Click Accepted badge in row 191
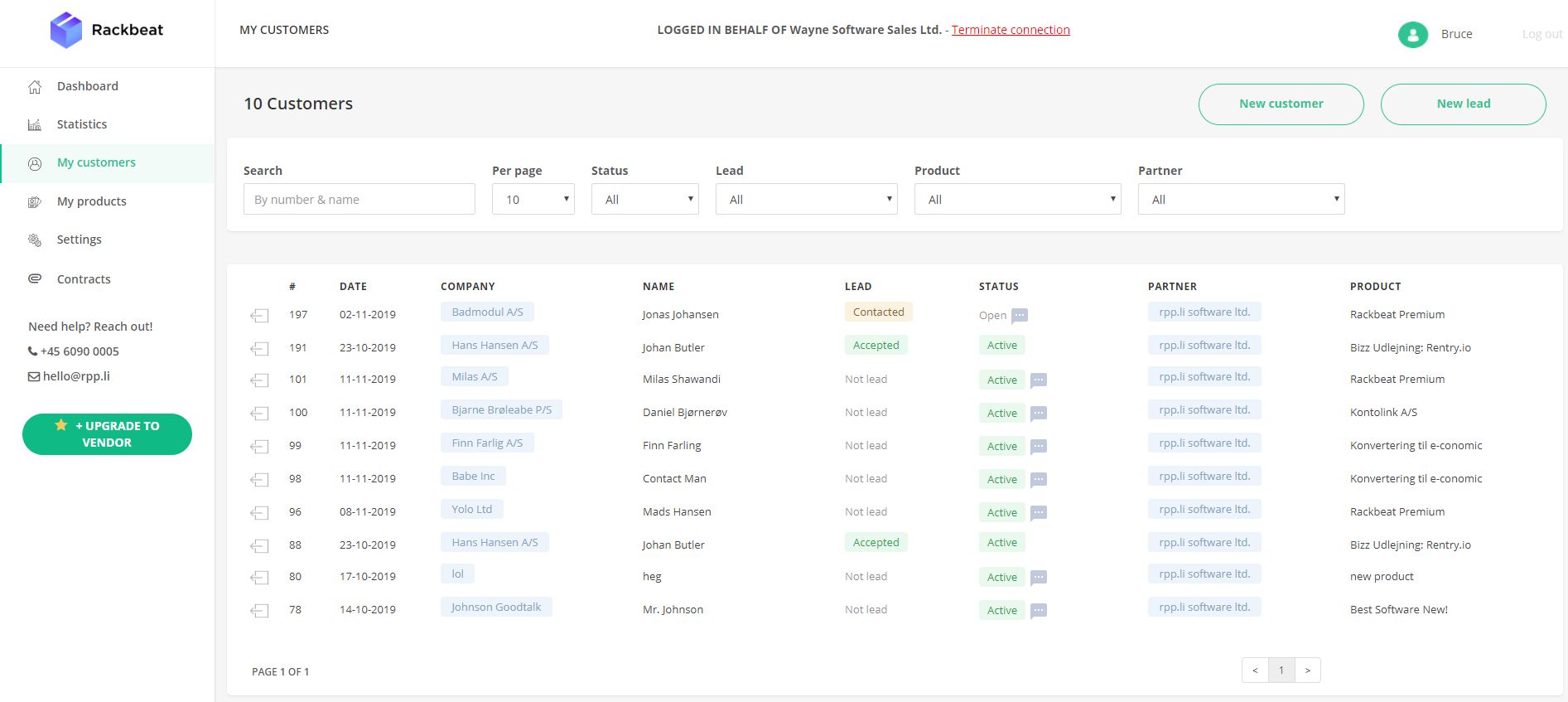The image size is (1568, 702). click(x=876, y=346)
